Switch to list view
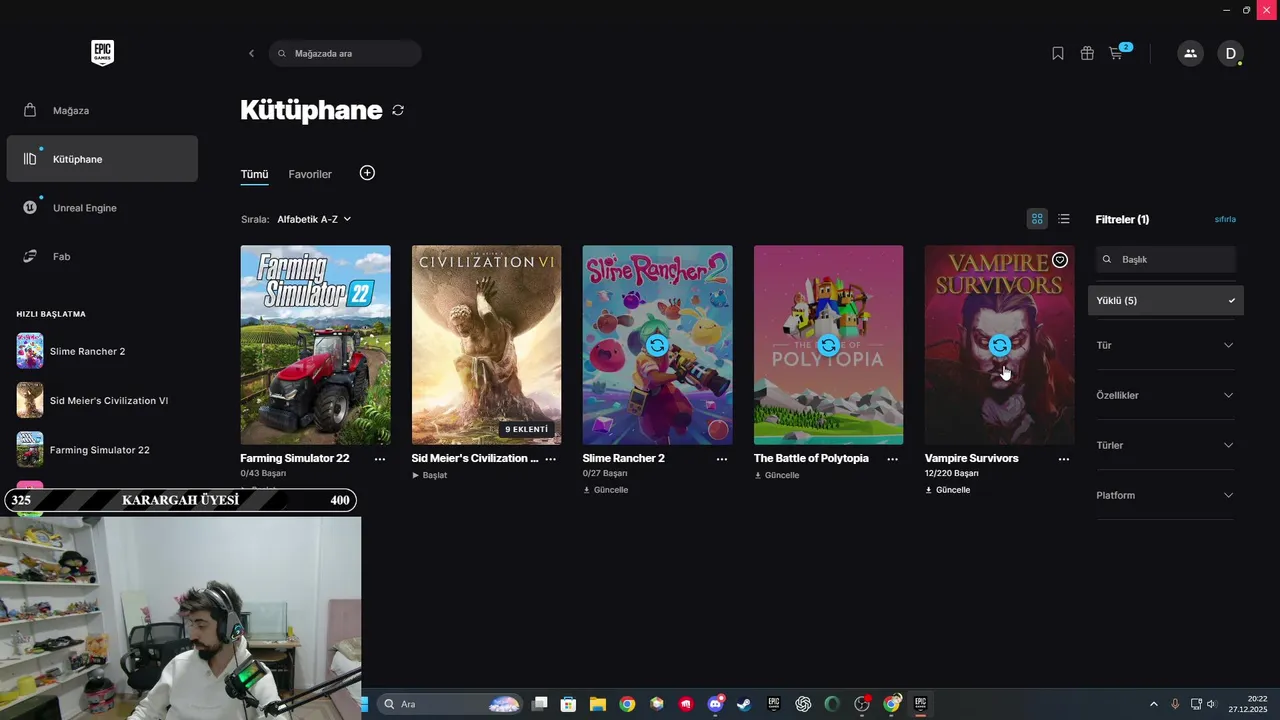The height and width of the screenshot is (720, 1280). tap(1064, 219)
